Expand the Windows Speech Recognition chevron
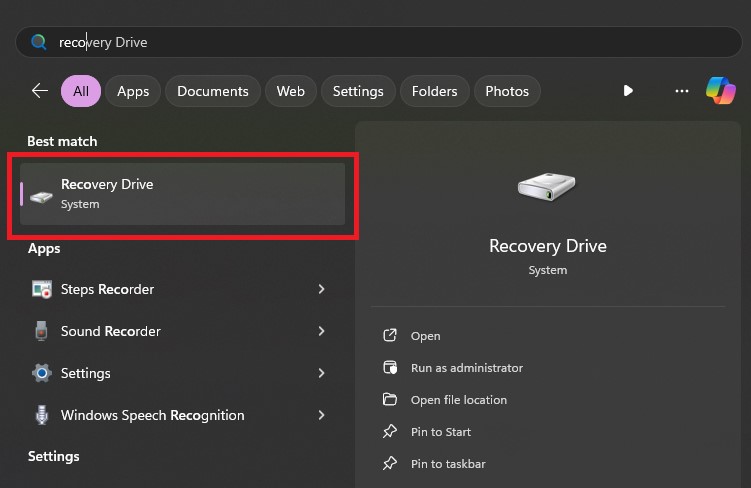751x488 pixels. pos(321,415)
